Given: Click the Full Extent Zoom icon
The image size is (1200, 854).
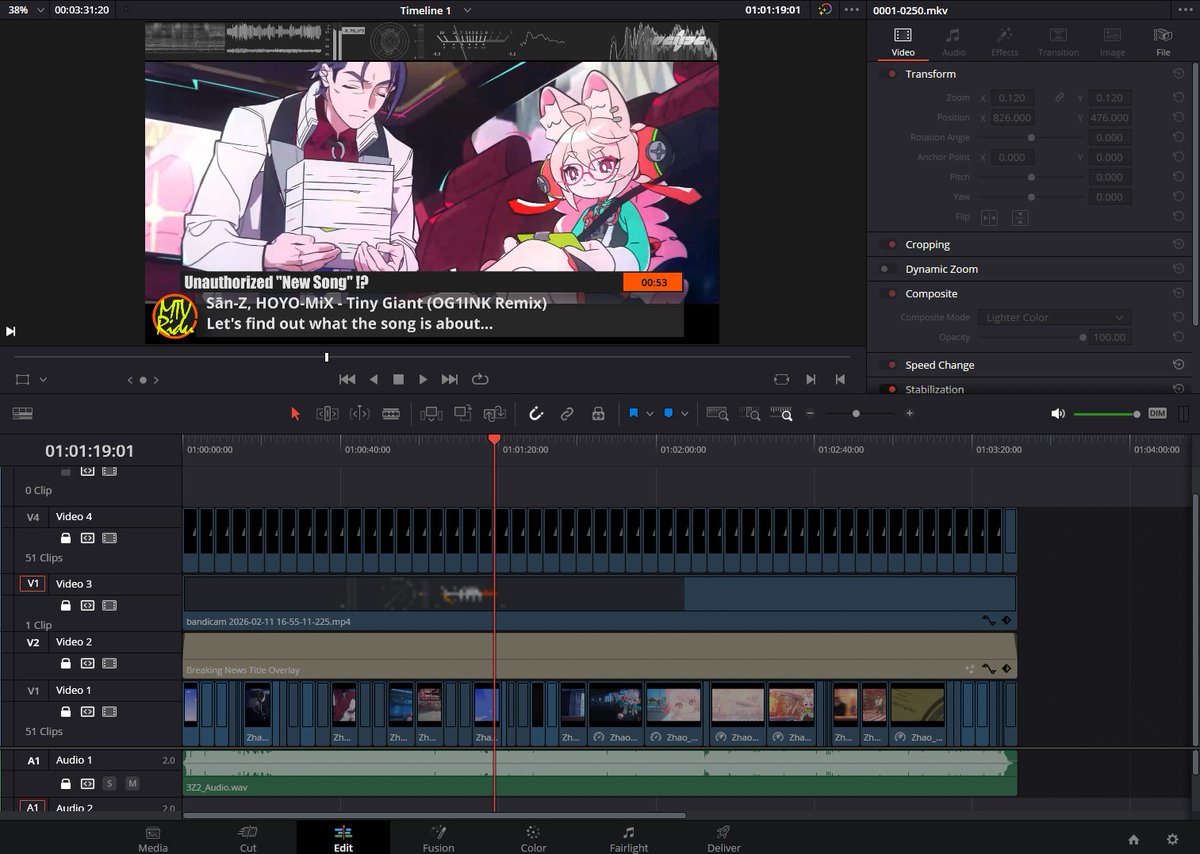Looking at the screenshot, I should click(x=717, y=413).
